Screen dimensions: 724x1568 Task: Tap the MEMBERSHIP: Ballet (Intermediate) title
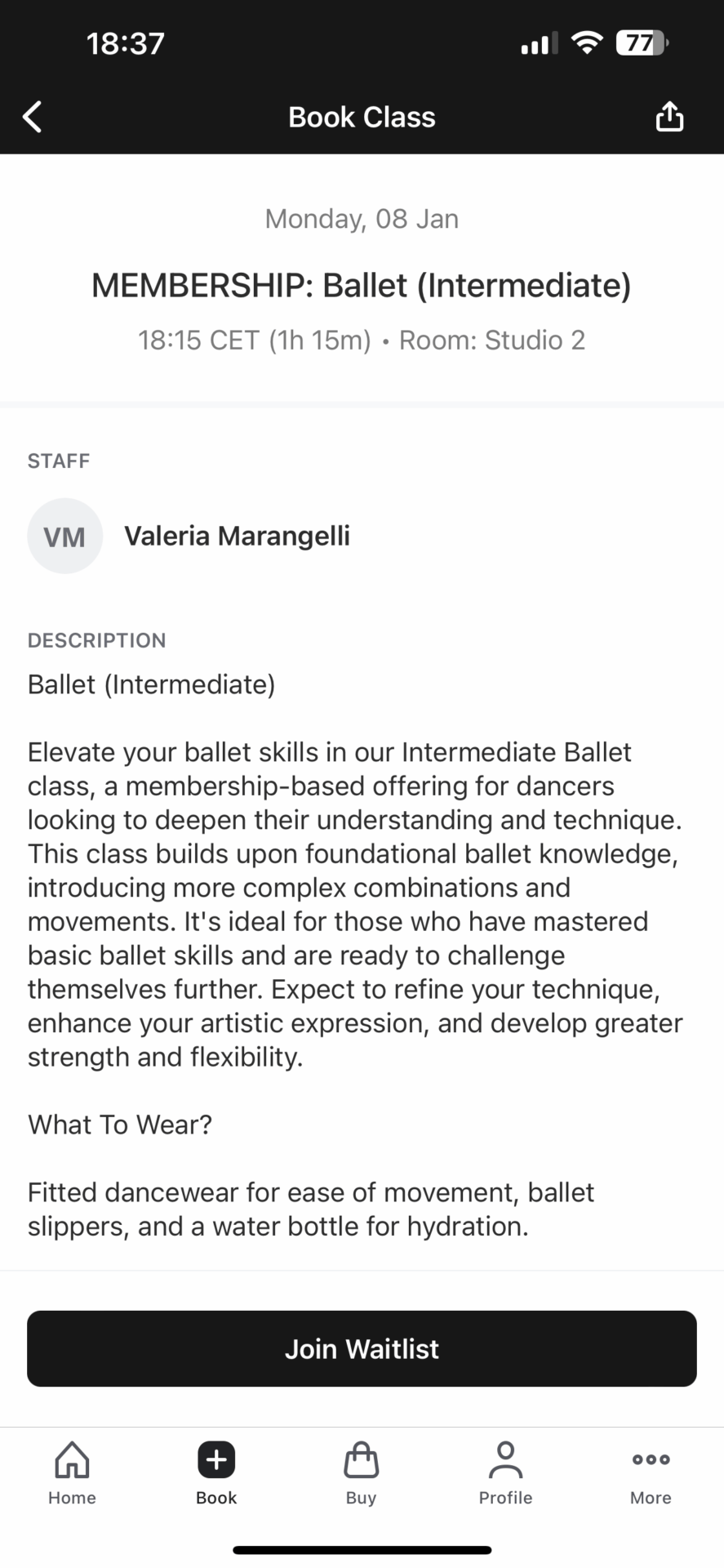(362, 286)
